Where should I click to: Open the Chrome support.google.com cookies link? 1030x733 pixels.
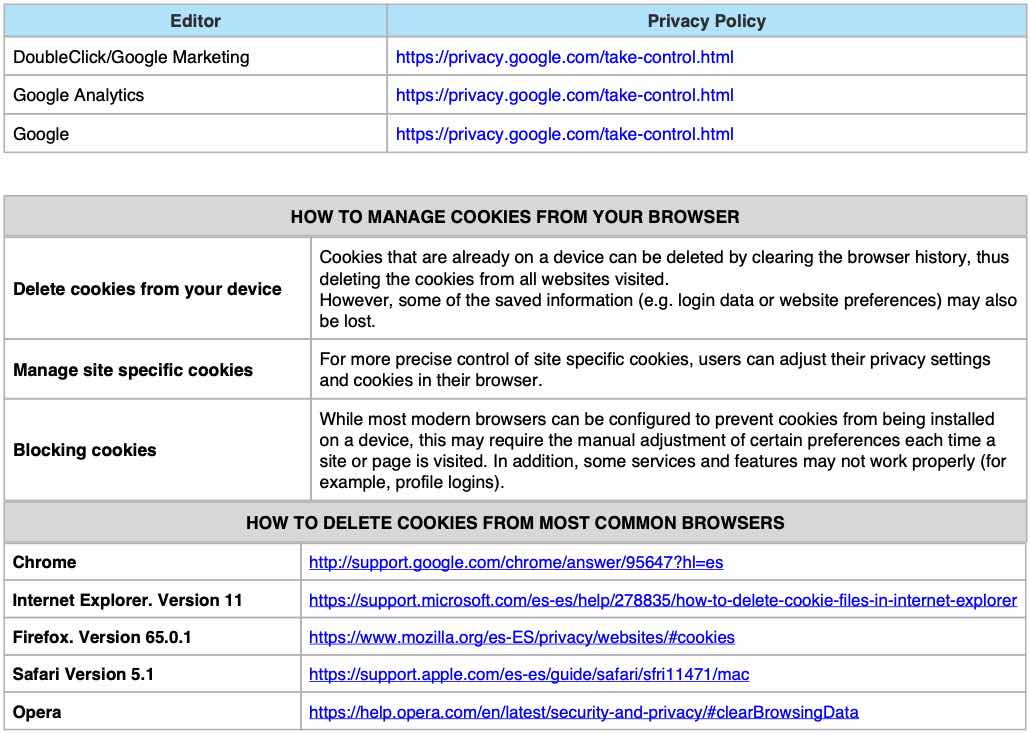515,562
